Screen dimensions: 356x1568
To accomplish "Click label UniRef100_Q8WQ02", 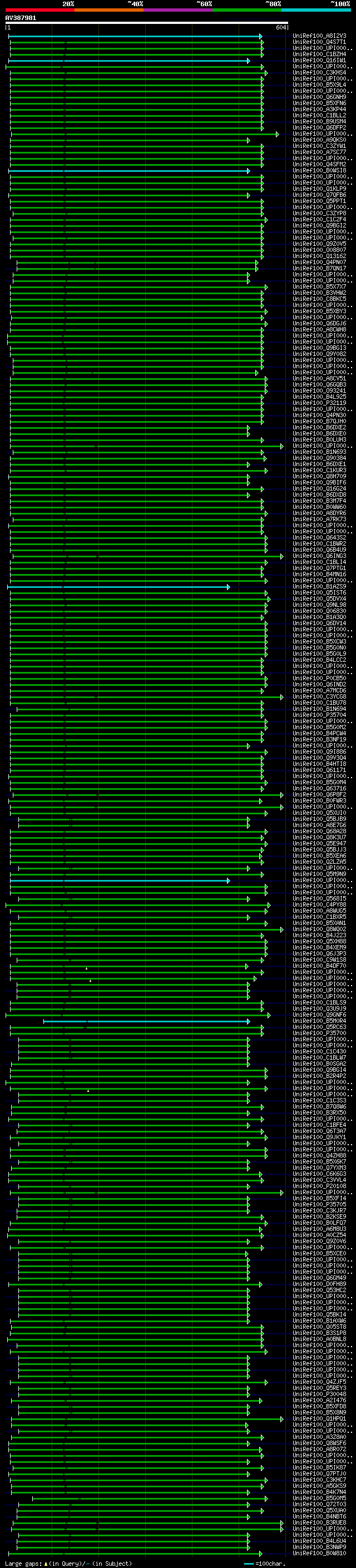I will [x=319, y=929].
